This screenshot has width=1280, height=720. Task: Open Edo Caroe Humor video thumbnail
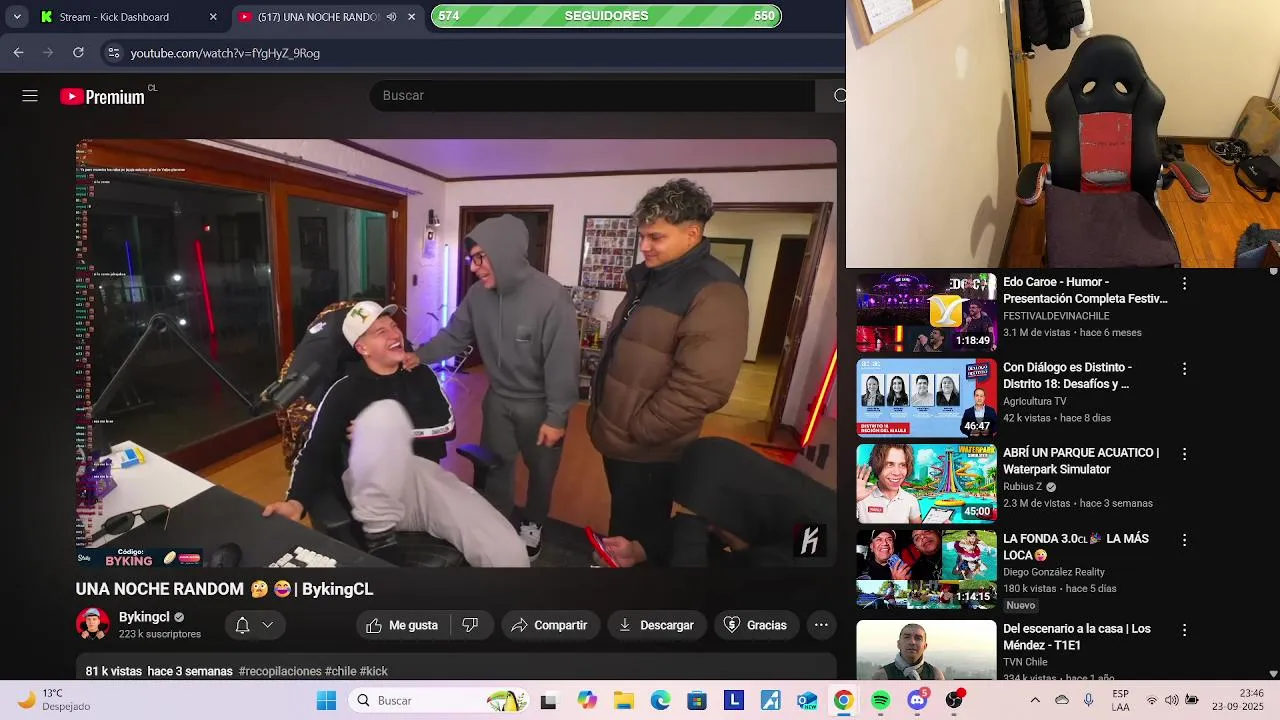926,313
